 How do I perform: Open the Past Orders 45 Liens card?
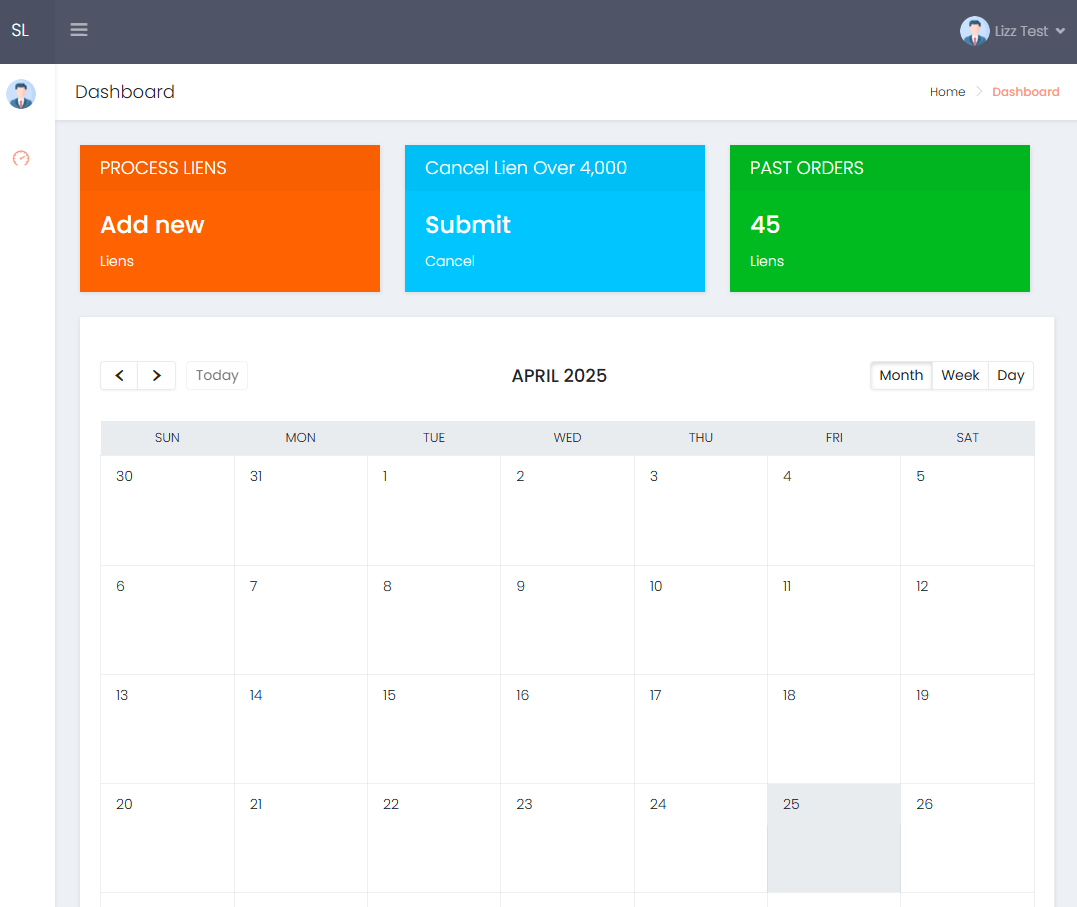point(879,219)
